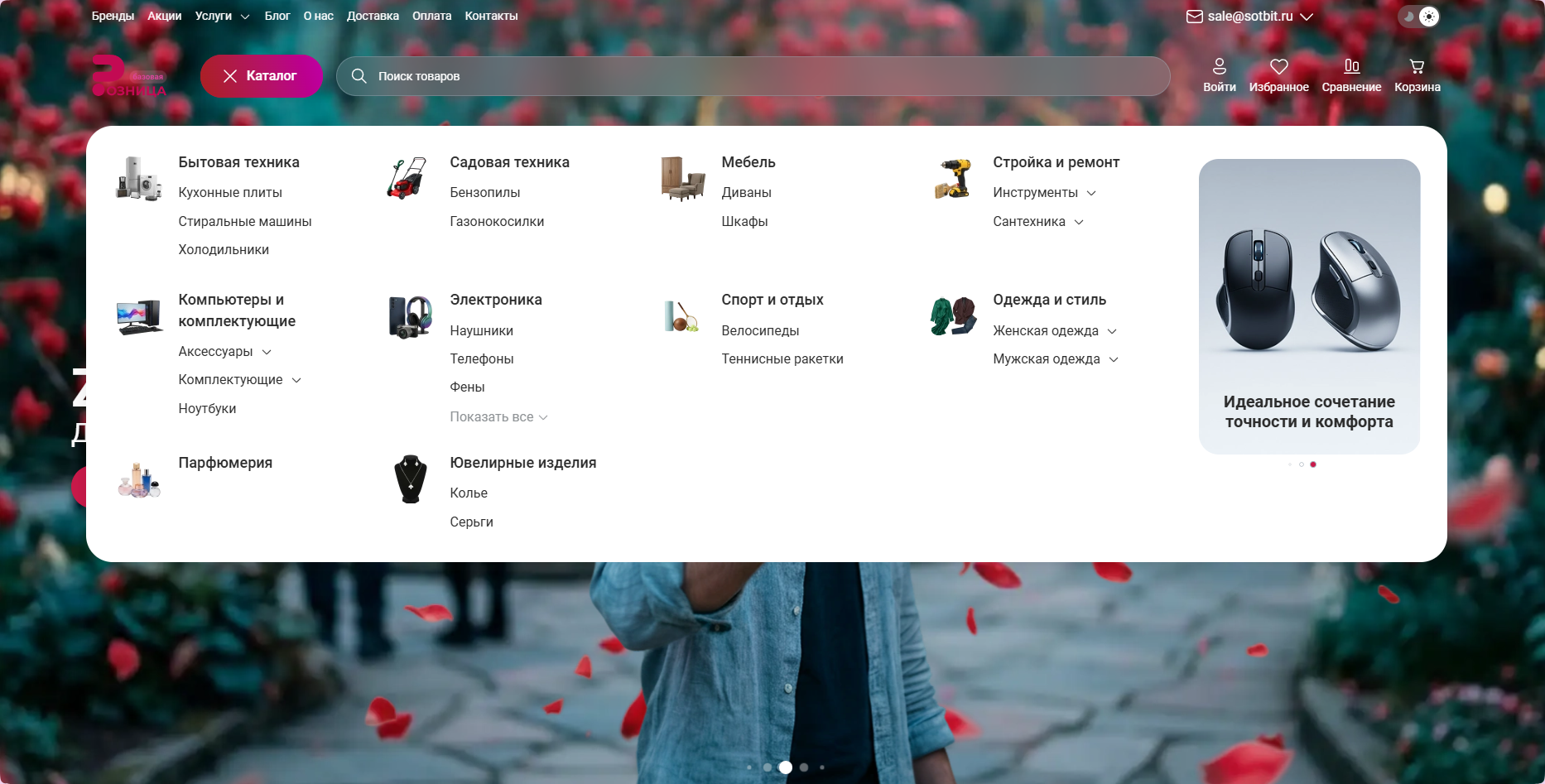Open the Ноутбуки category link

click(207, 409)
